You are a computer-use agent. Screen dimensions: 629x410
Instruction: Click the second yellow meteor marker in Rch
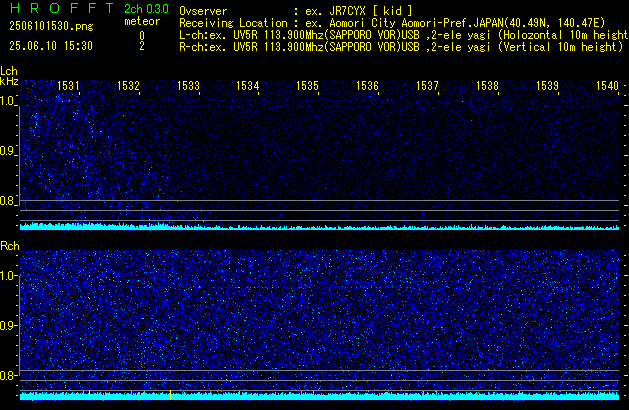pos(170,395)
